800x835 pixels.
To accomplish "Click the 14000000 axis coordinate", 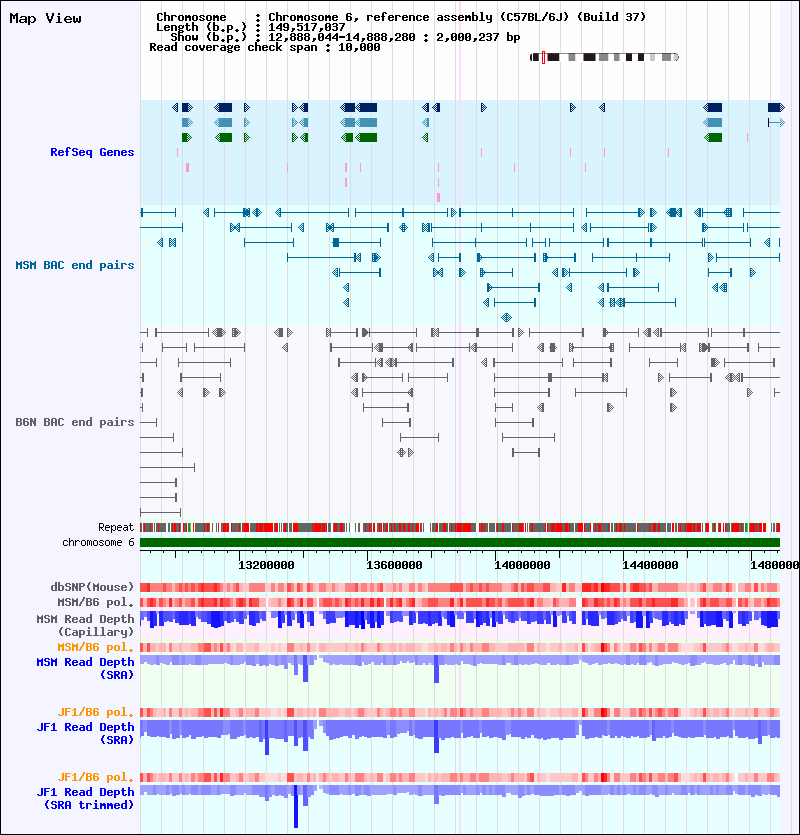I will tap(522, 565).
